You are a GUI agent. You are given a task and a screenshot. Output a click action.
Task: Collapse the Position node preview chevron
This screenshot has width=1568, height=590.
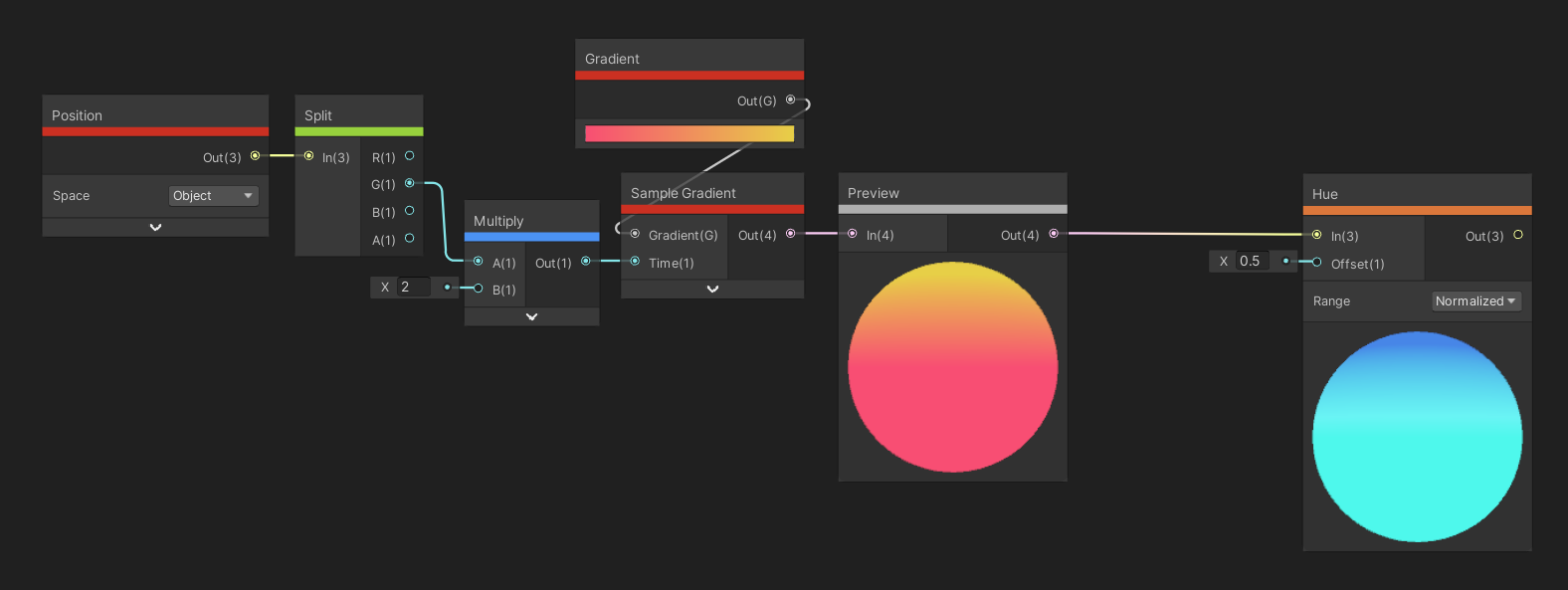[x=155, y=228]
